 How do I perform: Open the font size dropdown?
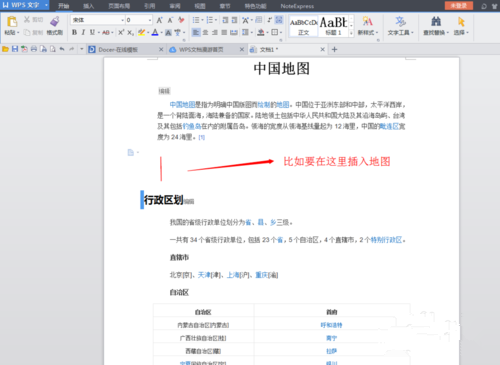[150, 20]
